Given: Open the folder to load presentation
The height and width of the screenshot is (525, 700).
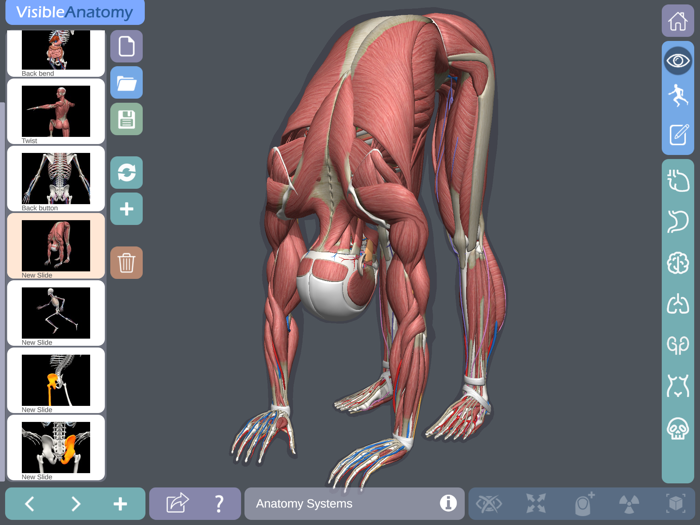Looking at the screenshot, I should tap(126, 83).
